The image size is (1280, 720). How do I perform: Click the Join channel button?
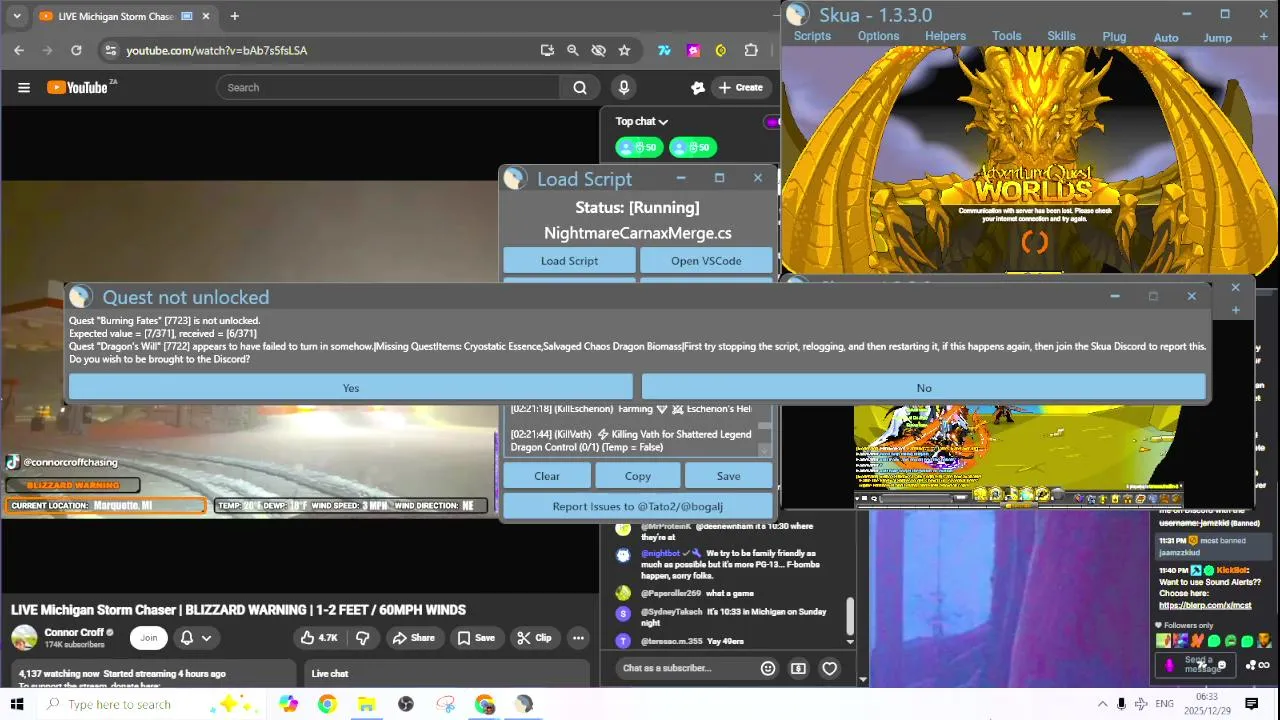(x=149, y=638)
